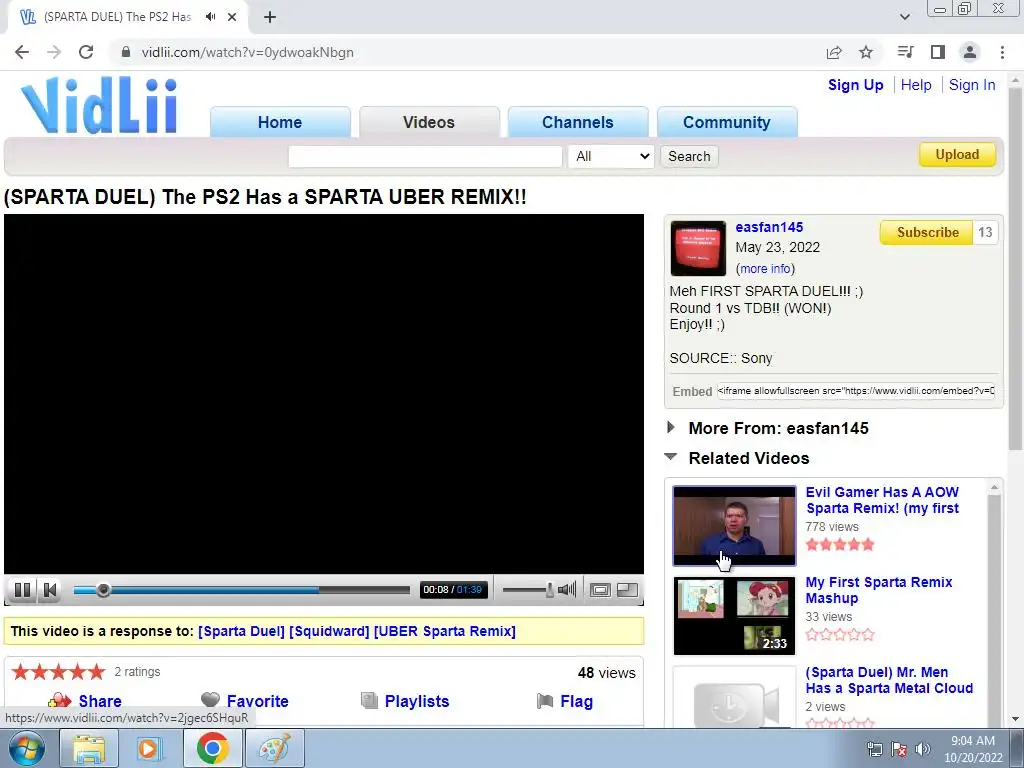Screen dimensions: 1024x768
Task: Pause the video with the pause button
Action: (x=22, y=590)
